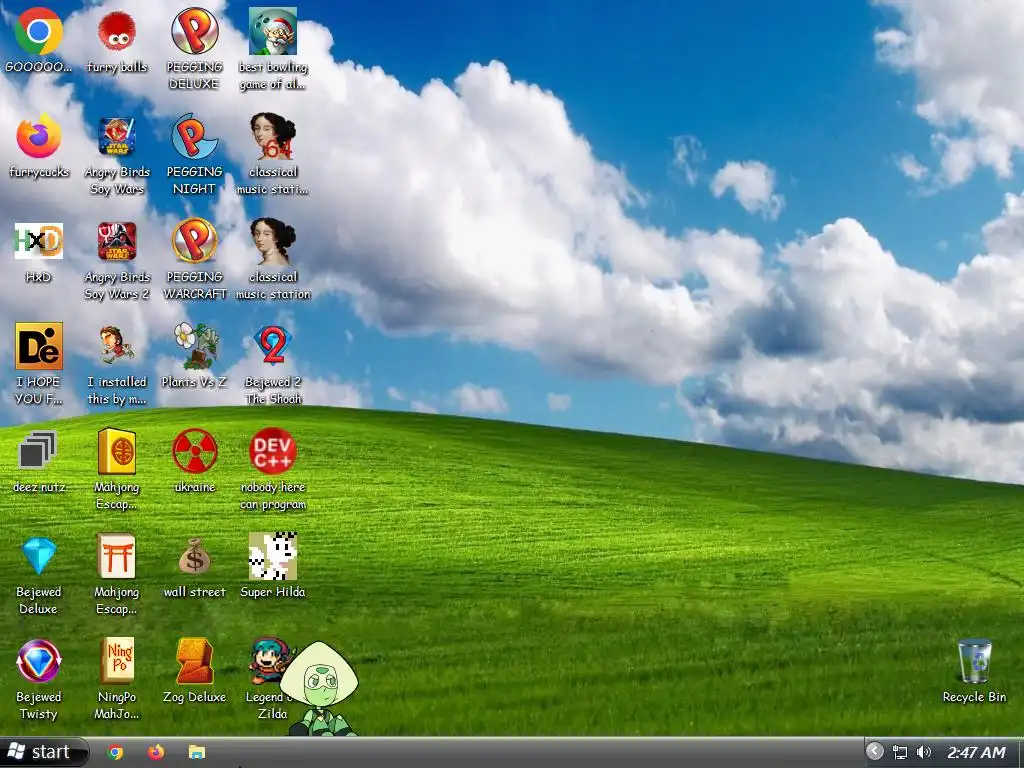Launch the Plants Vs Z icon
Viewport: 1024px width, 768px height.
196,345
